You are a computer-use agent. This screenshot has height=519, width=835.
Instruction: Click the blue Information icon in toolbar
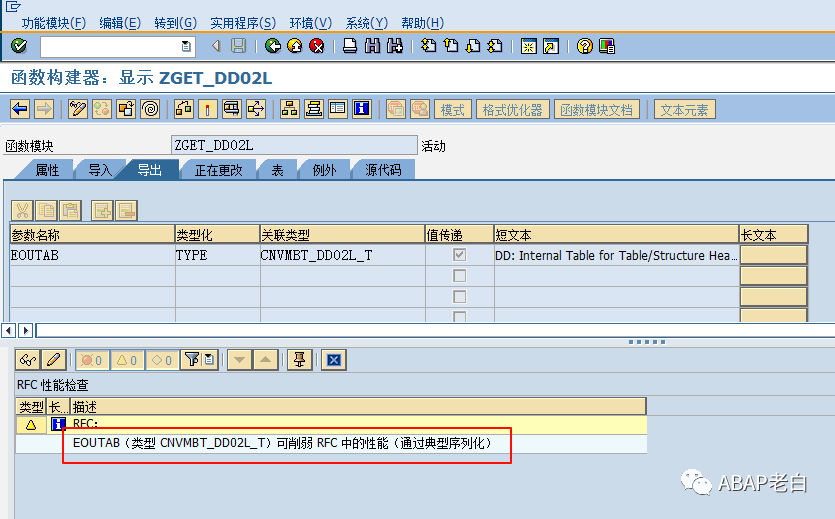[362, 109]
